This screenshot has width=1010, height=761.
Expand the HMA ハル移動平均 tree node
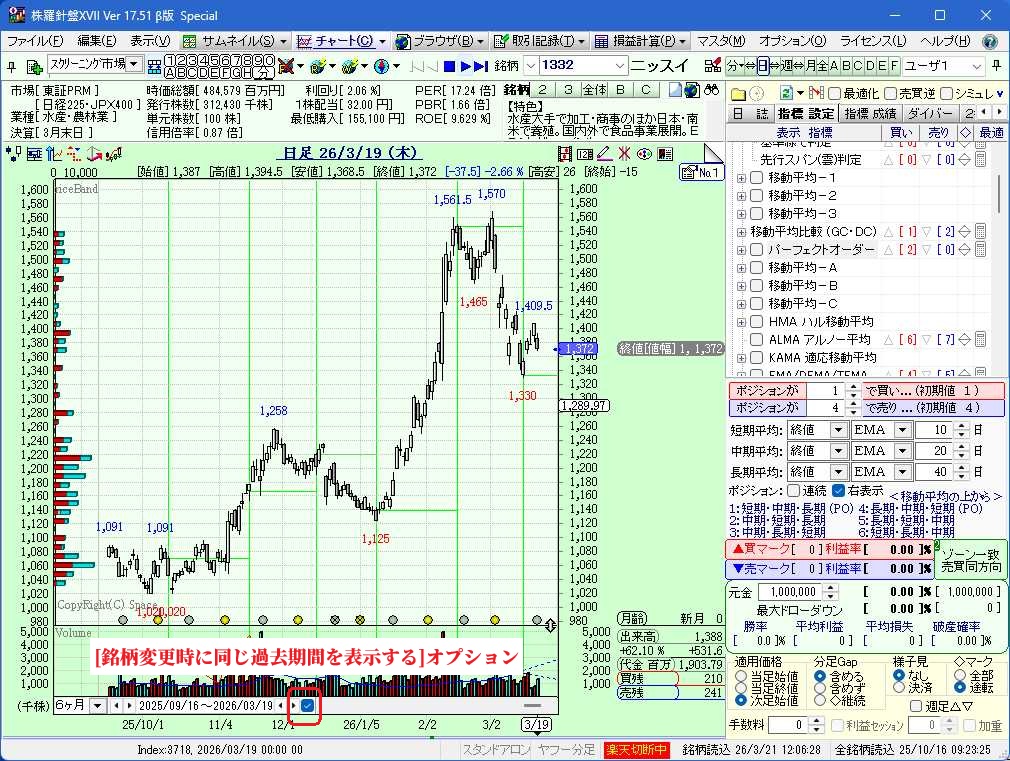point(741,322)
